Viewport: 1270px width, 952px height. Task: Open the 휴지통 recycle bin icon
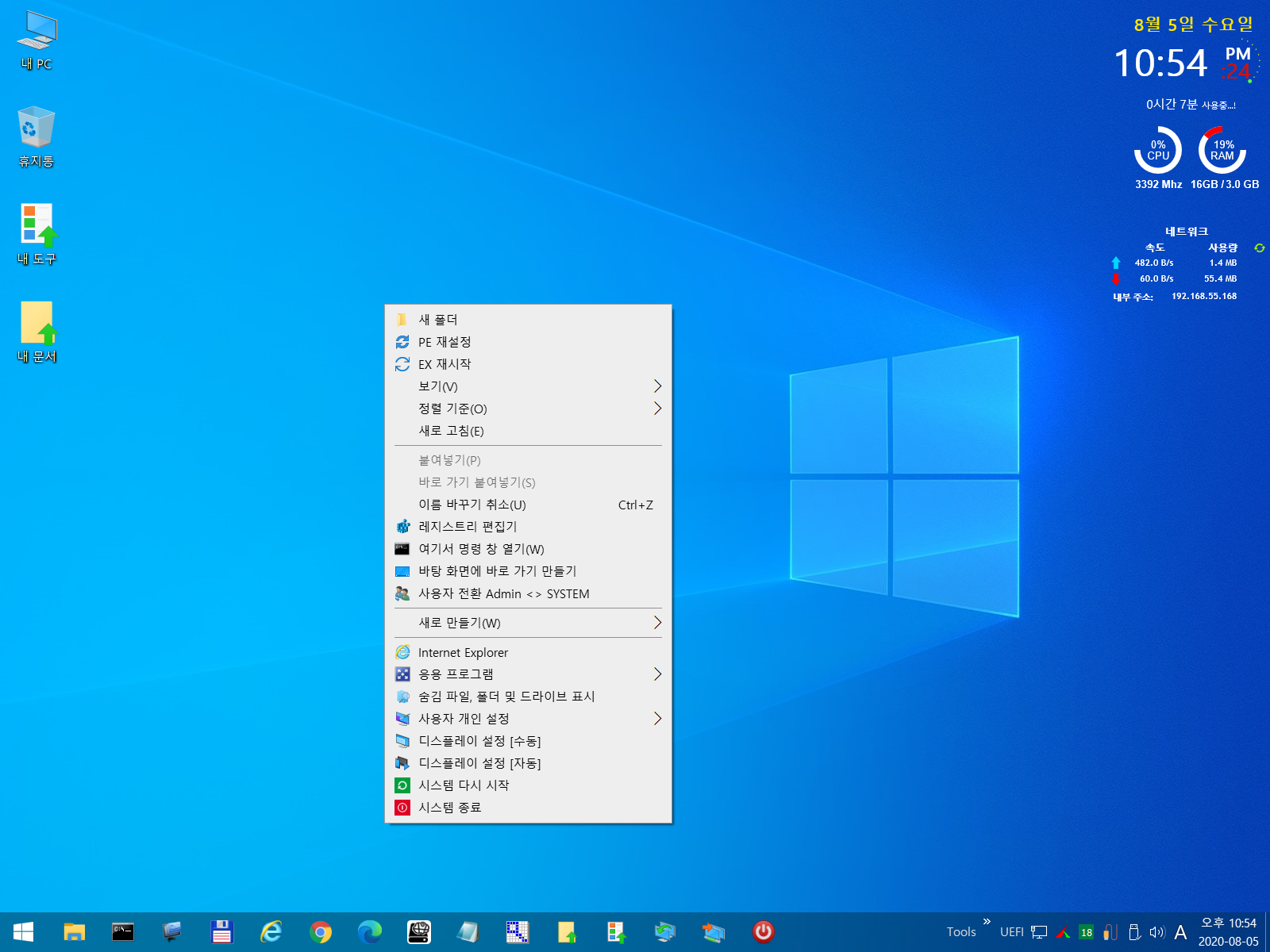[x=37, y=137]
